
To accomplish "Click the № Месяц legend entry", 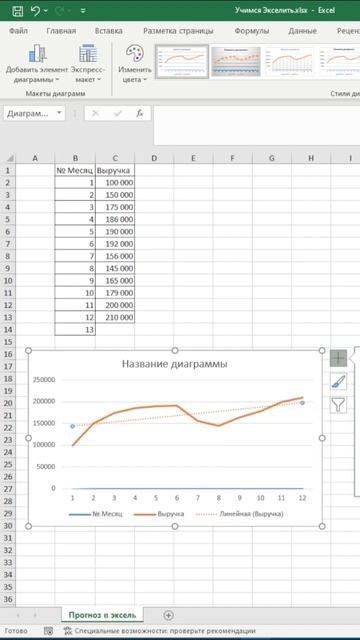I will click(96, 514).
